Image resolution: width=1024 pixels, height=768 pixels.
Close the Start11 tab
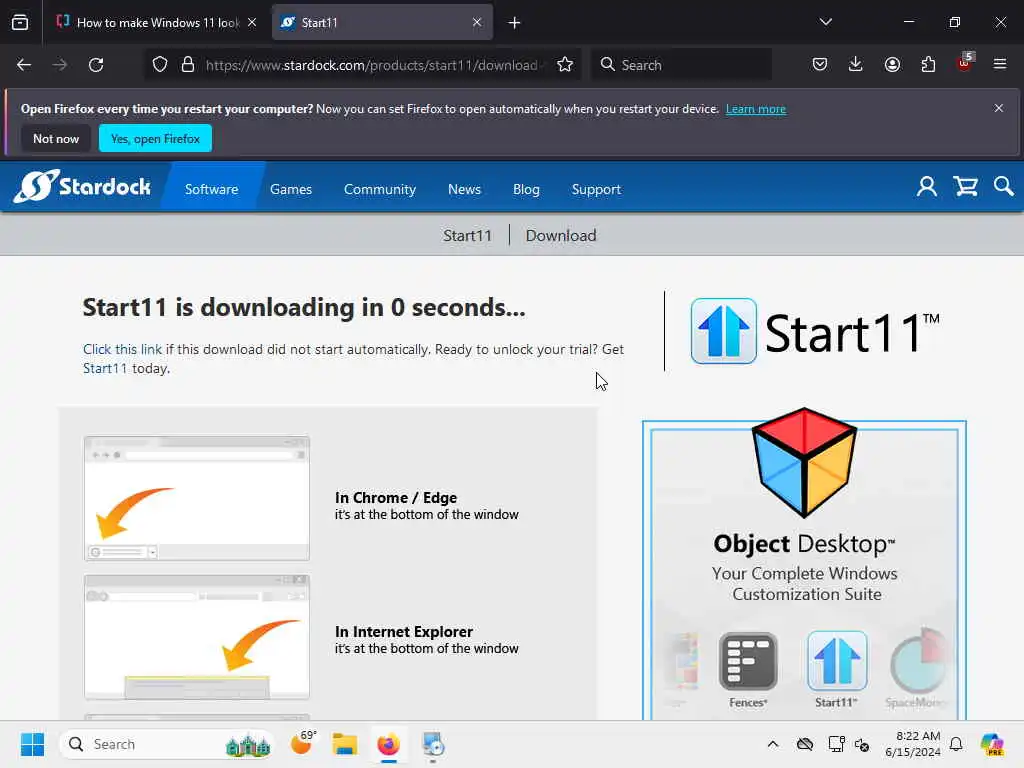[477, 23]
